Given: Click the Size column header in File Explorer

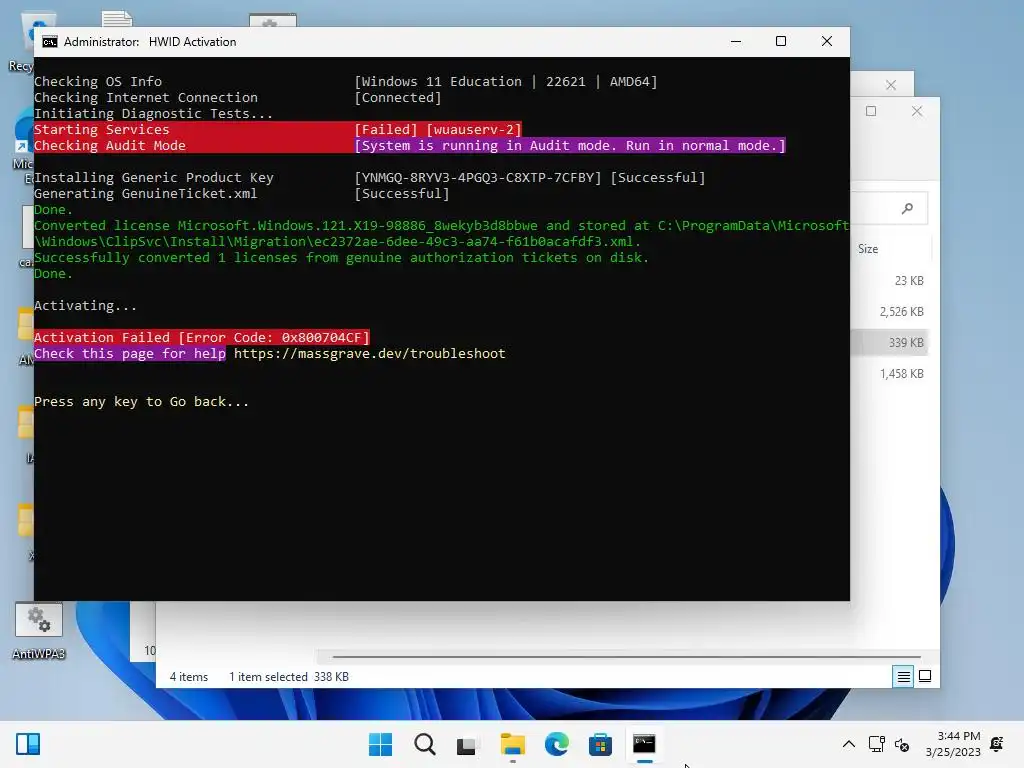Looking at the screenshot, I should coord(868,249).
